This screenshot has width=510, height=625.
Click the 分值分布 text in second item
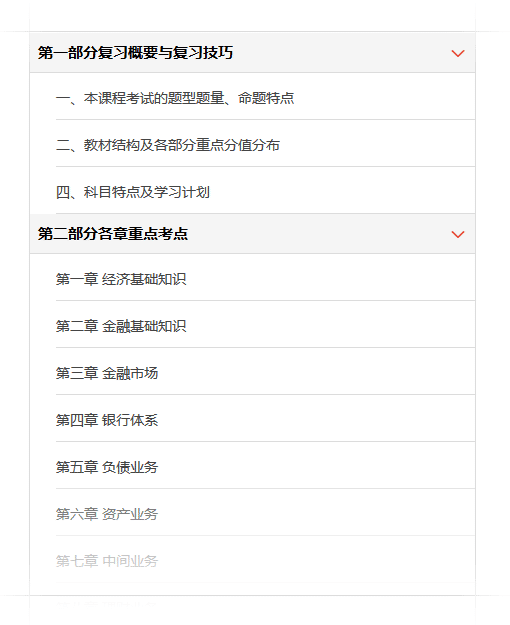click(x=252, y=145)
